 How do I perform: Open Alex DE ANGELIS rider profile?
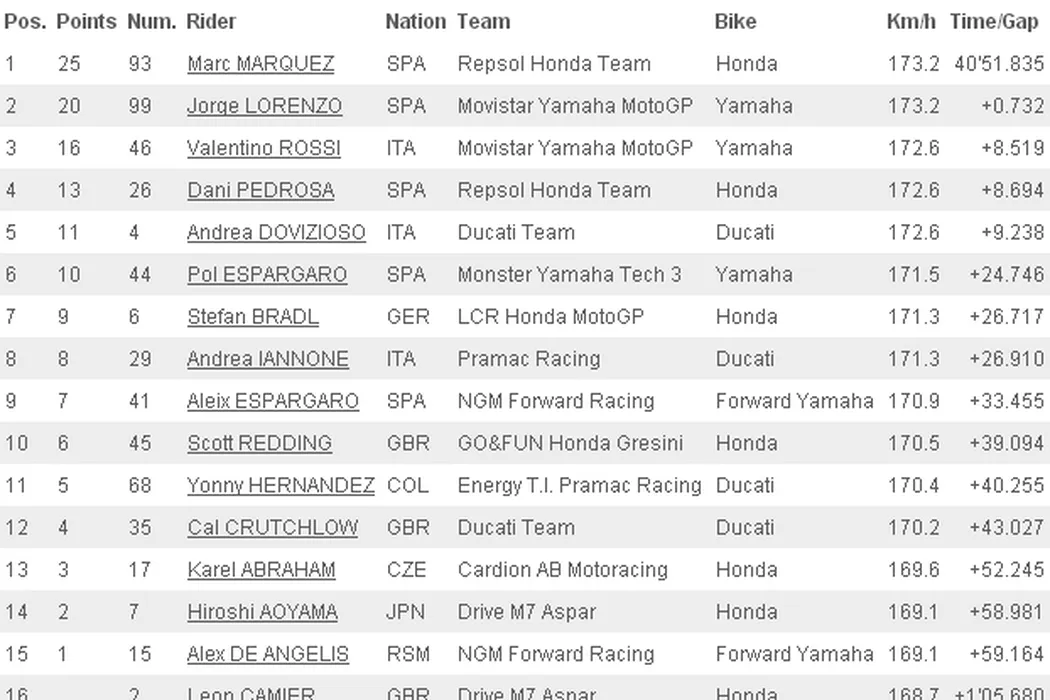coord(267,655)
